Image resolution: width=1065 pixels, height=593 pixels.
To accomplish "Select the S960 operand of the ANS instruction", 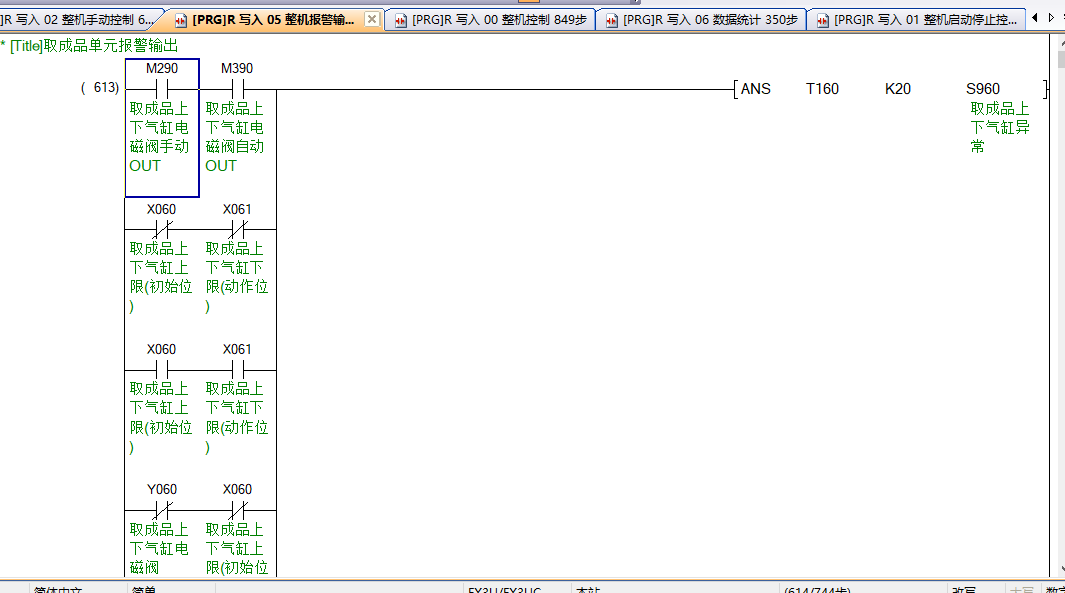I will pos(982,89).
